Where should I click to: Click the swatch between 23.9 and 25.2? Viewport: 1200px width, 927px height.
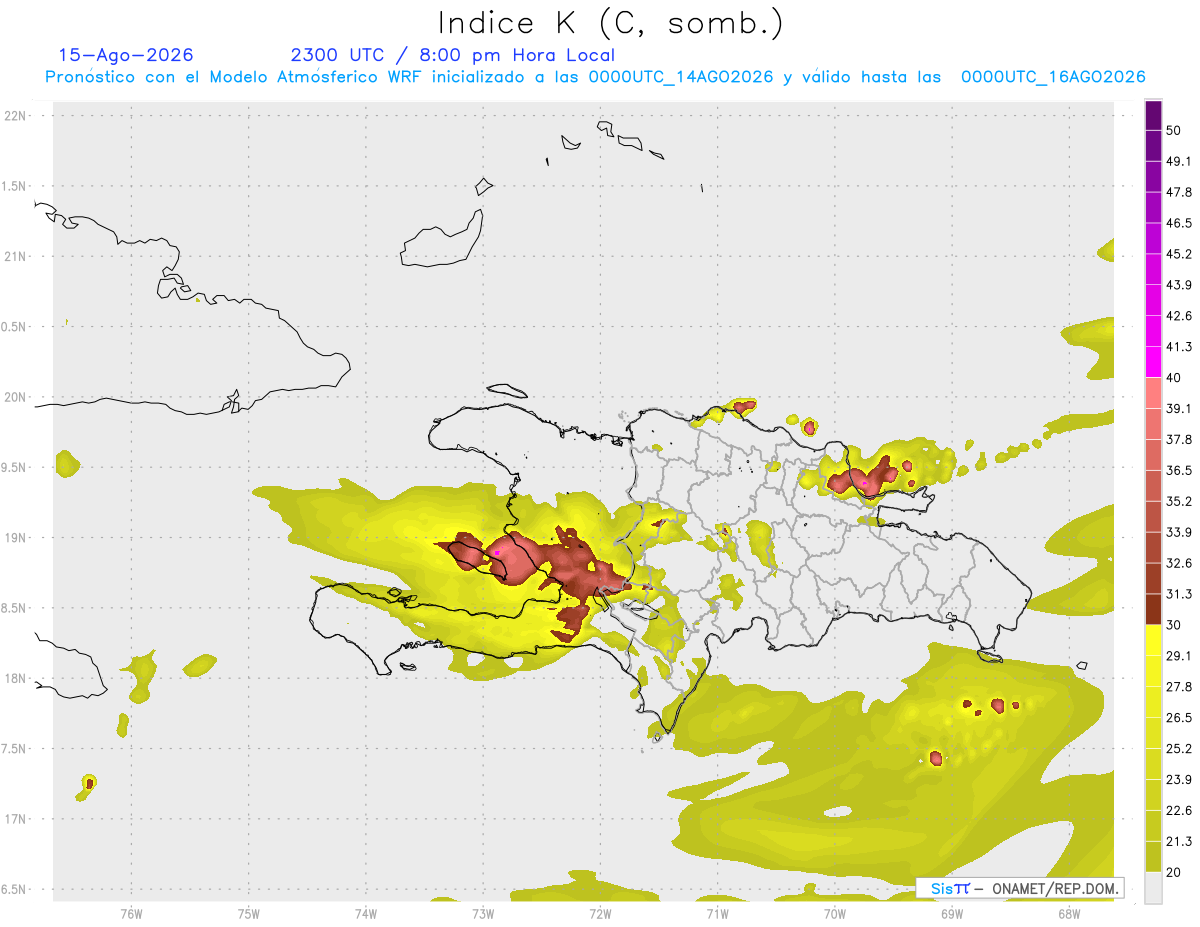point(1153,764)
